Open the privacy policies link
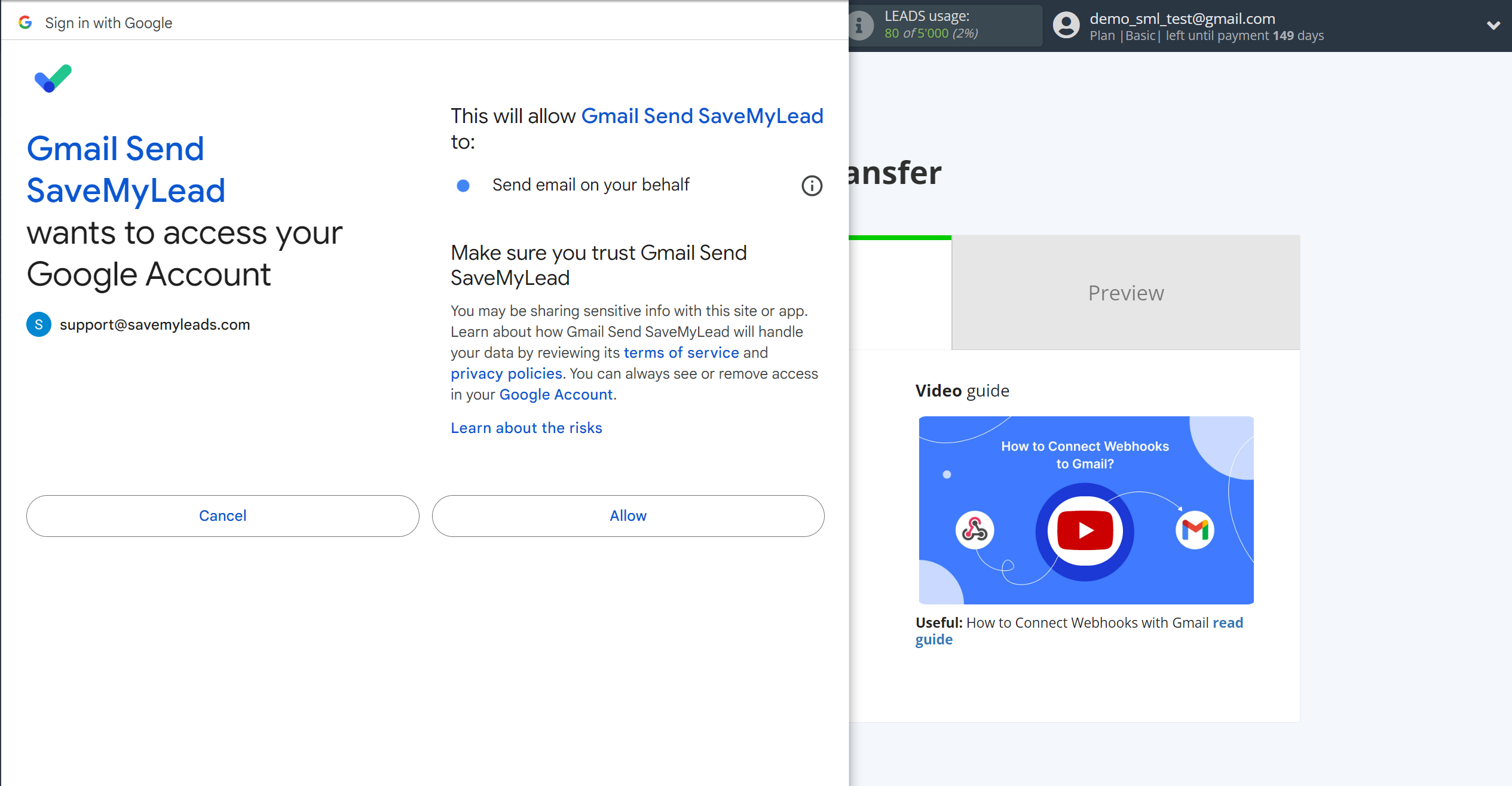This screenshot has width=1512, height=786. pyautogui.click(x=506, y=374)
